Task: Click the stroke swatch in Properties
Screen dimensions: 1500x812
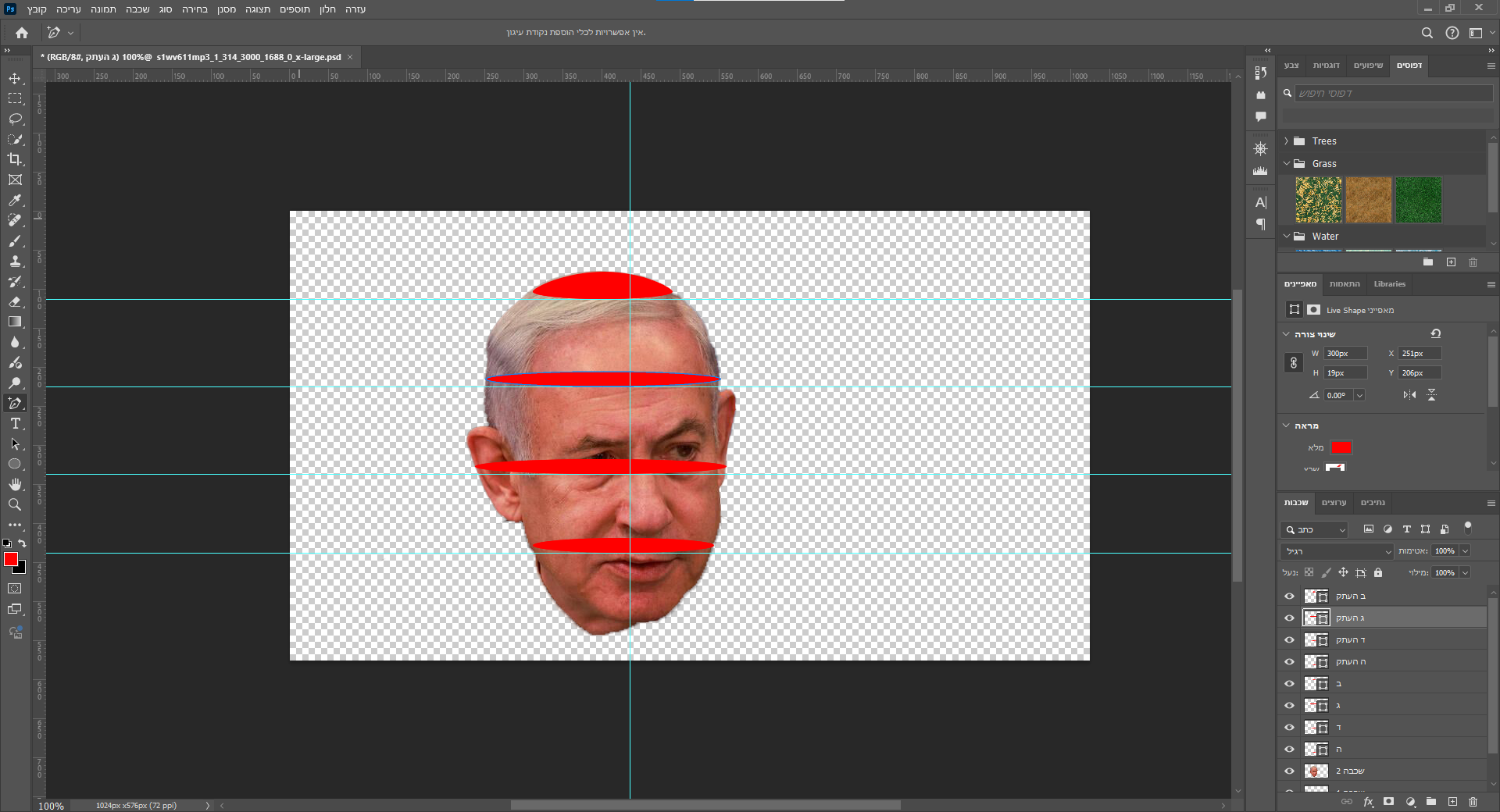Action: coord(1335,468)
